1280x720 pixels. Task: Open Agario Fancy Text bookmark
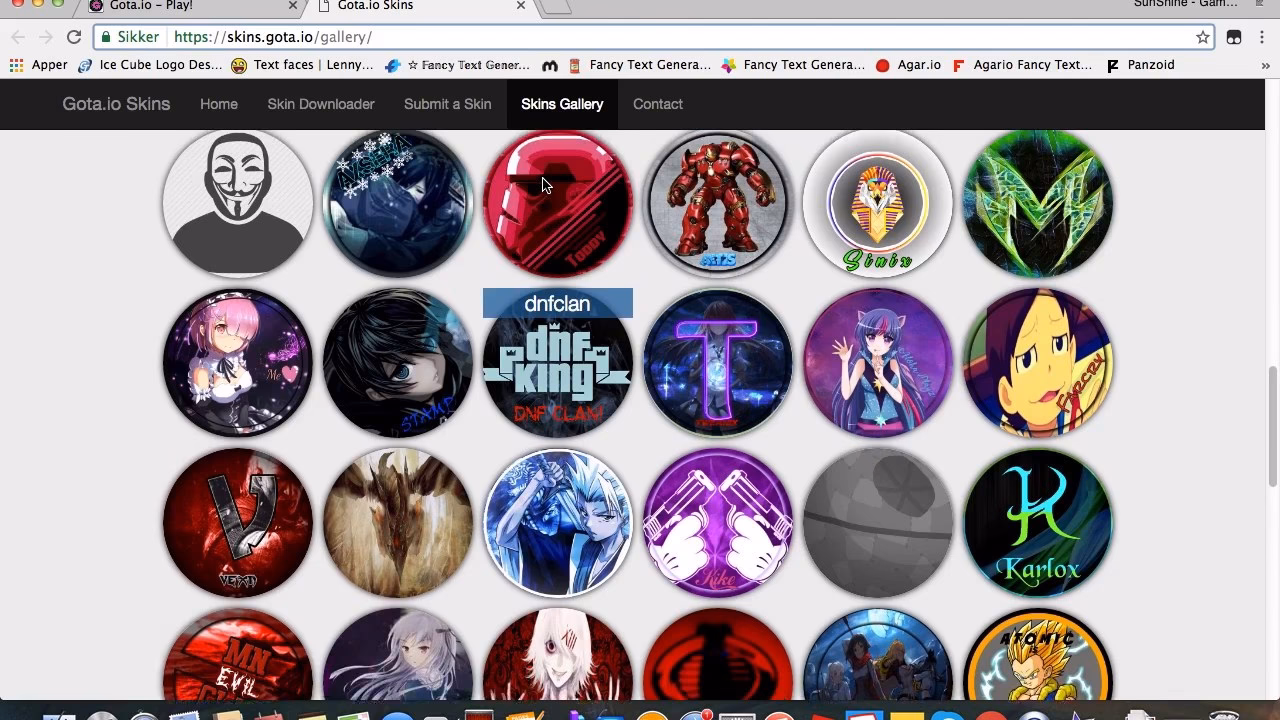(1022, 65)
